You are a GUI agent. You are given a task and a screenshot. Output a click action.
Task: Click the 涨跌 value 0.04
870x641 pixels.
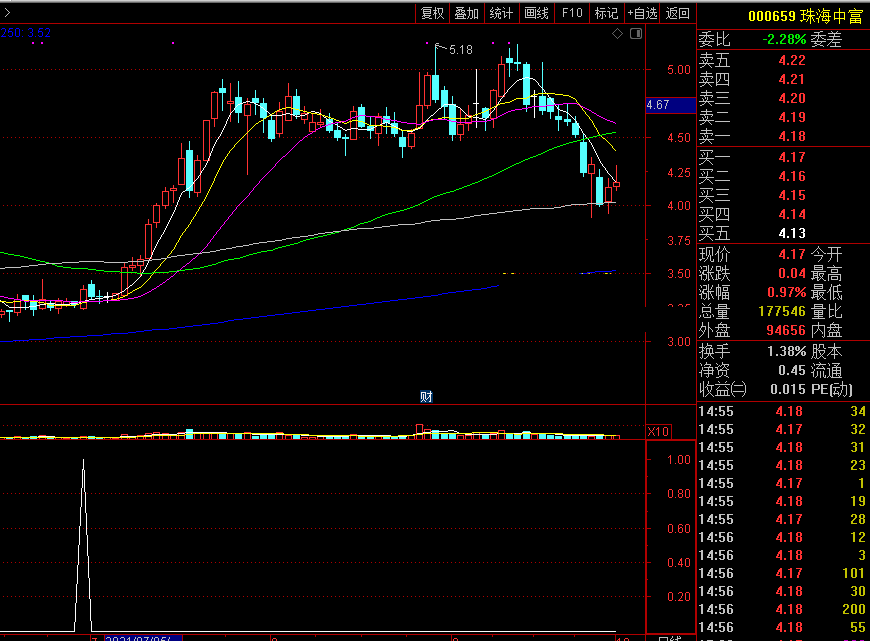(792, 273)
